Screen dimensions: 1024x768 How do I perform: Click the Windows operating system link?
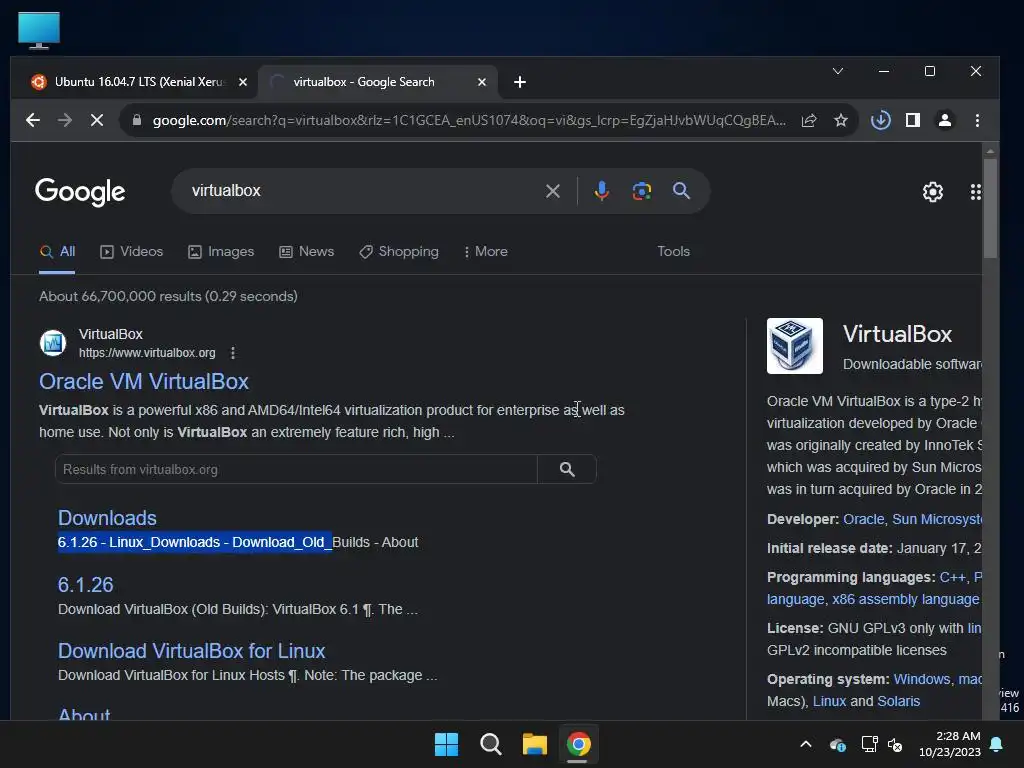[x=921, y=679]
